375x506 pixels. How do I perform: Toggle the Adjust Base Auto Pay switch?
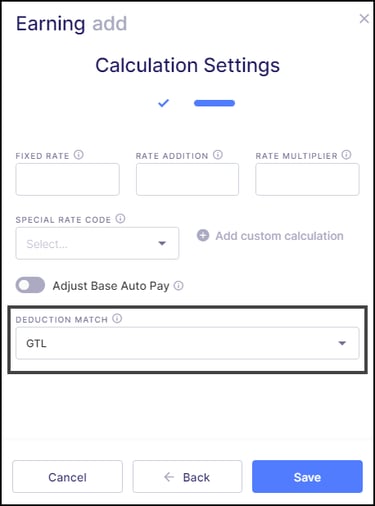click(30, 285)
